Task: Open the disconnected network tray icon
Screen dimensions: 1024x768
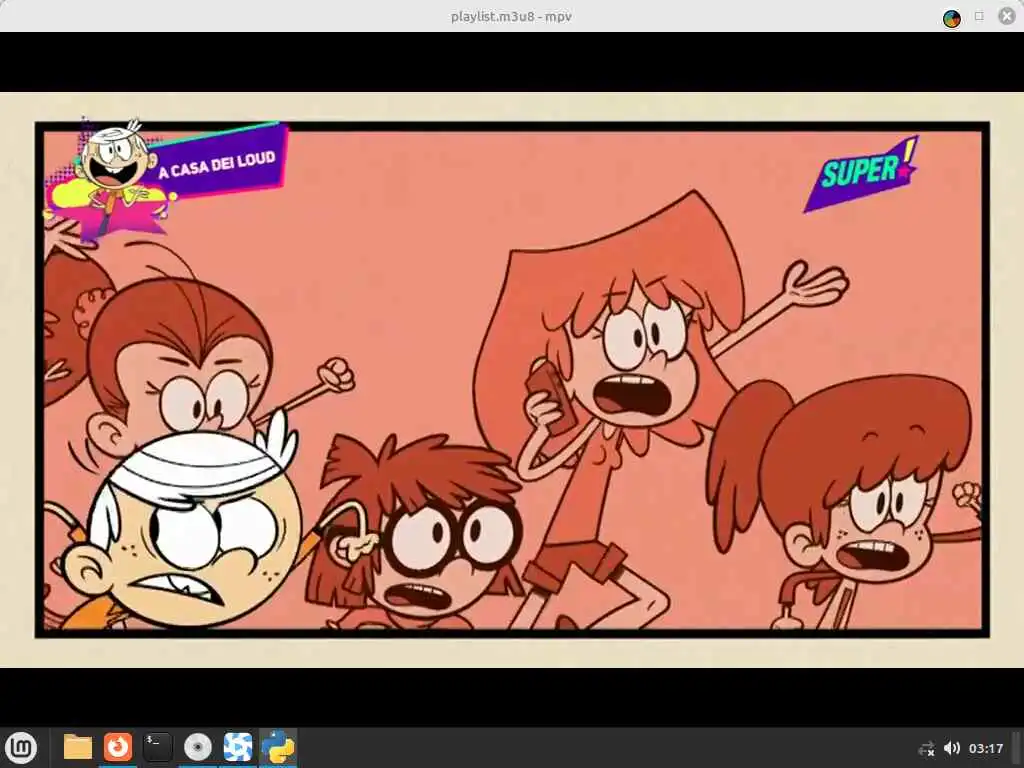Action: 927,748
